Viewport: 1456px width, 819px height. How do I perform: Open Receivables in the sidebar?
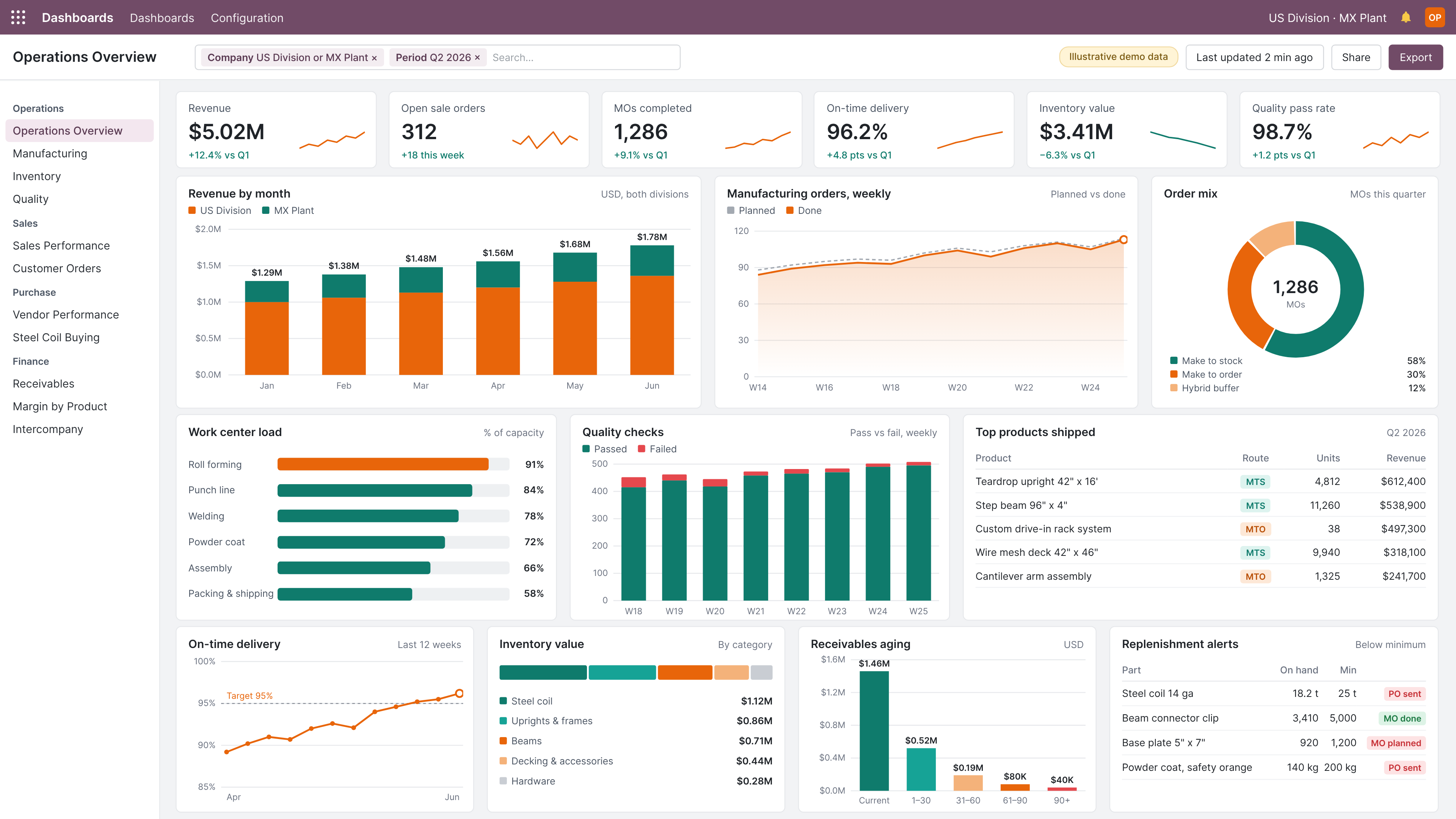(79, 384)
